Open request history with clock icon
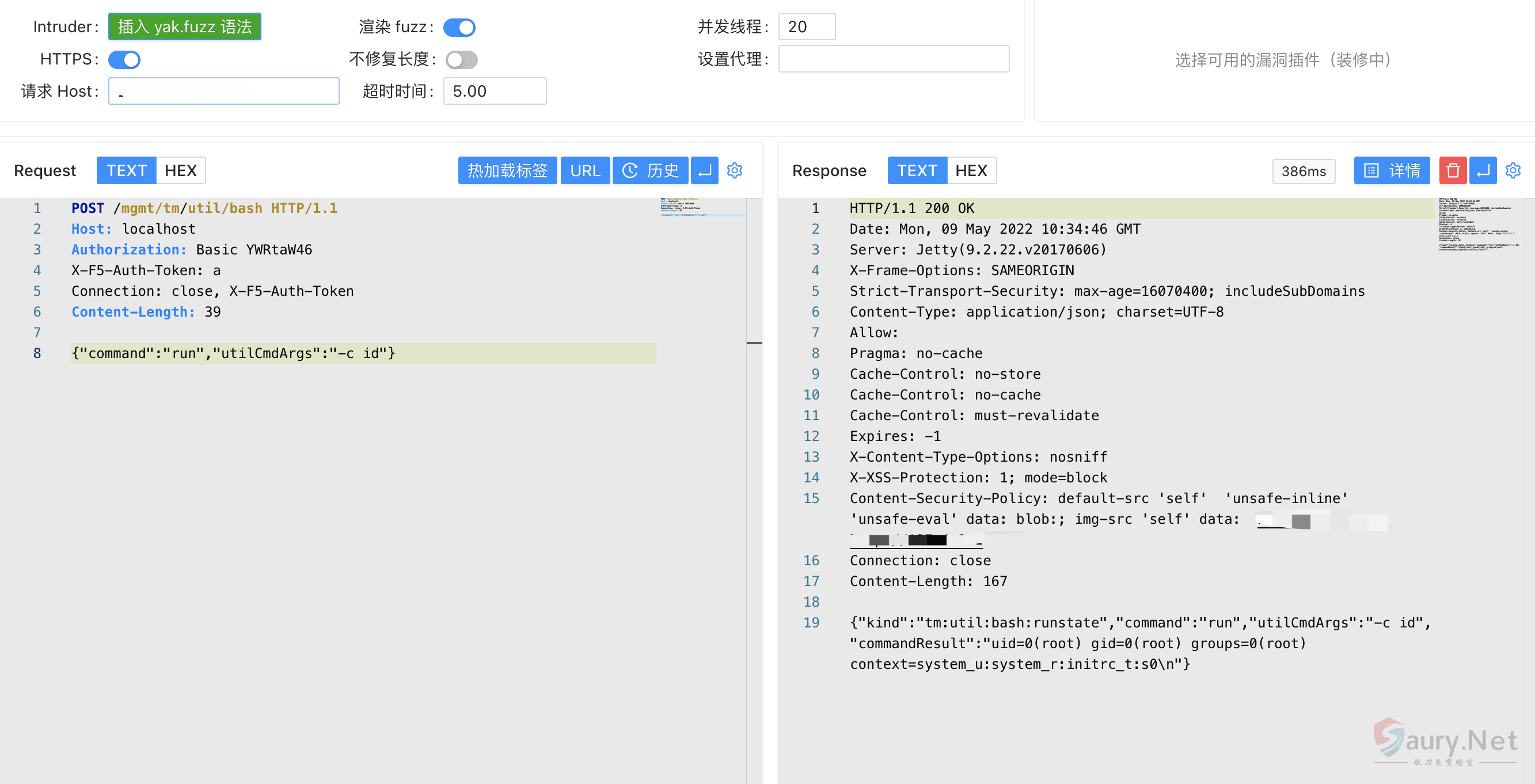 coord(650,170)
